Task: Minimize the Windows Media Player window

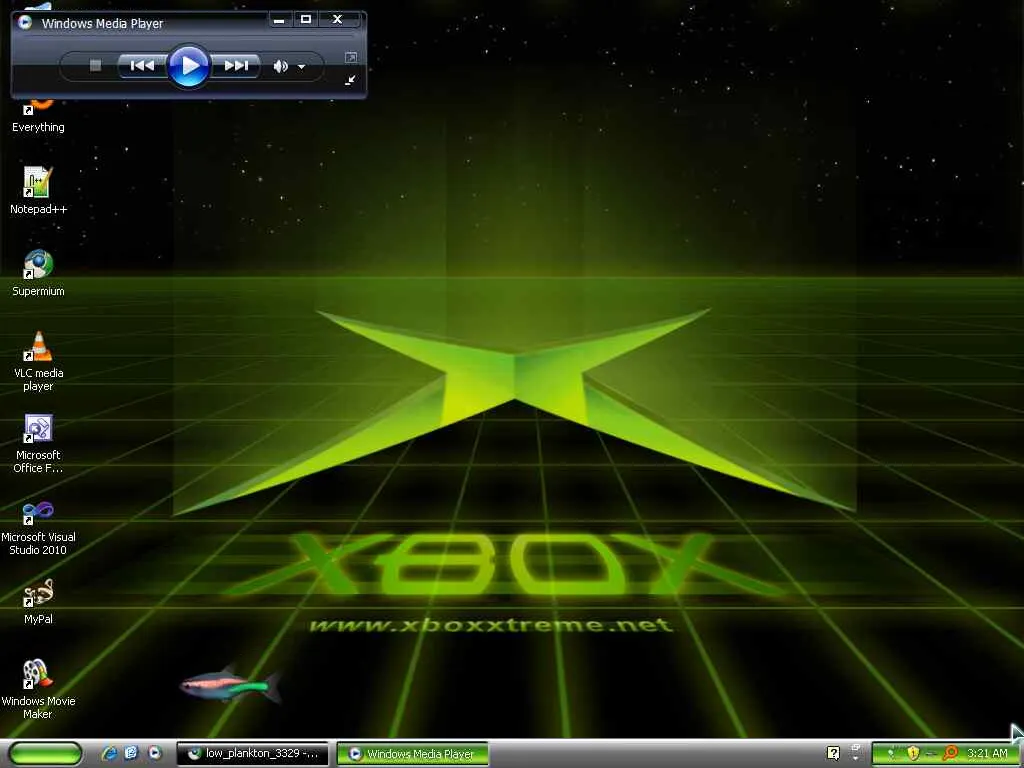Action: [x=279, y=20]
